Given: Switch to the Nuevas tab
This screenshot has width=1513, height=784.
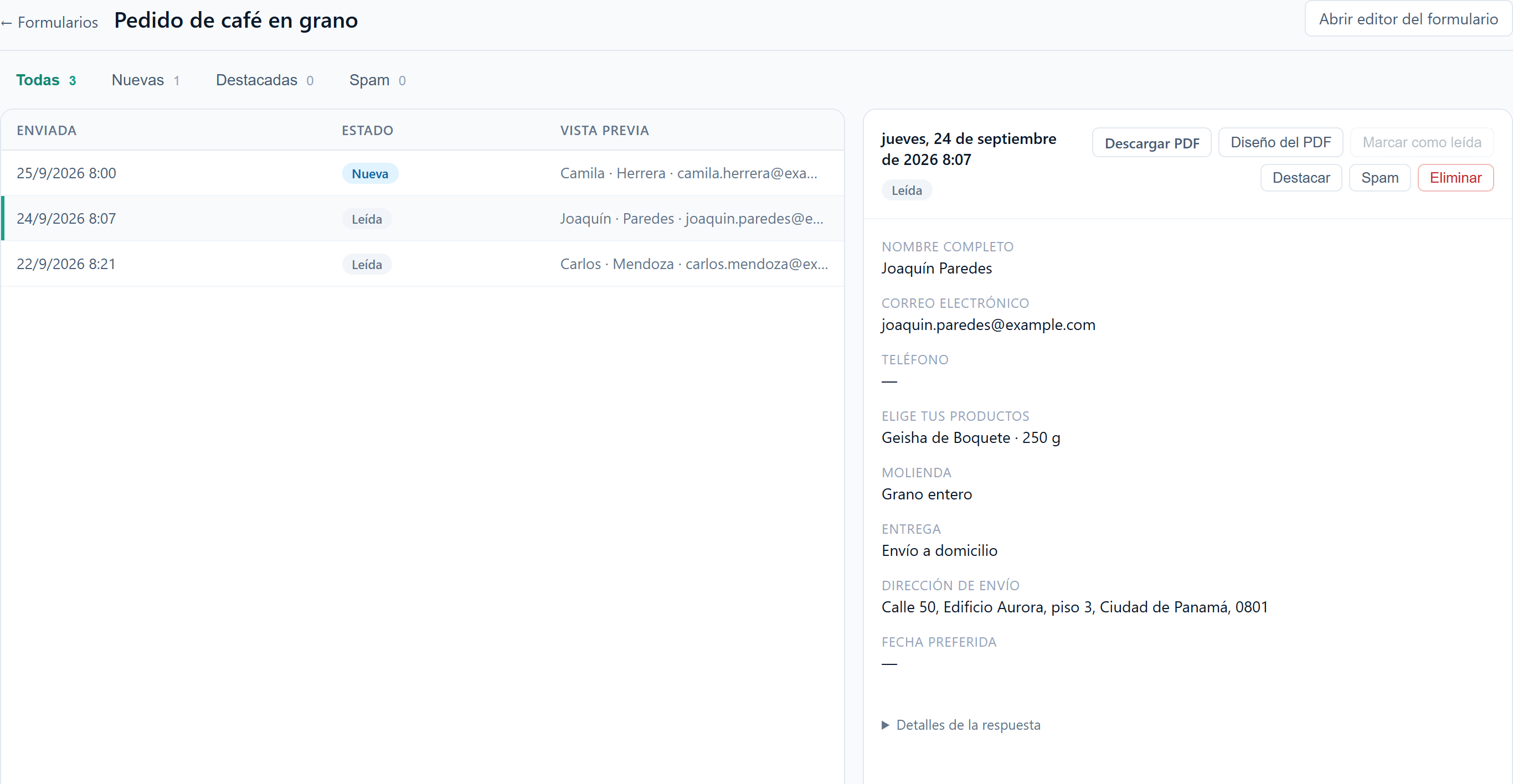Looking at the screenshot, I should tap(145, 80).
